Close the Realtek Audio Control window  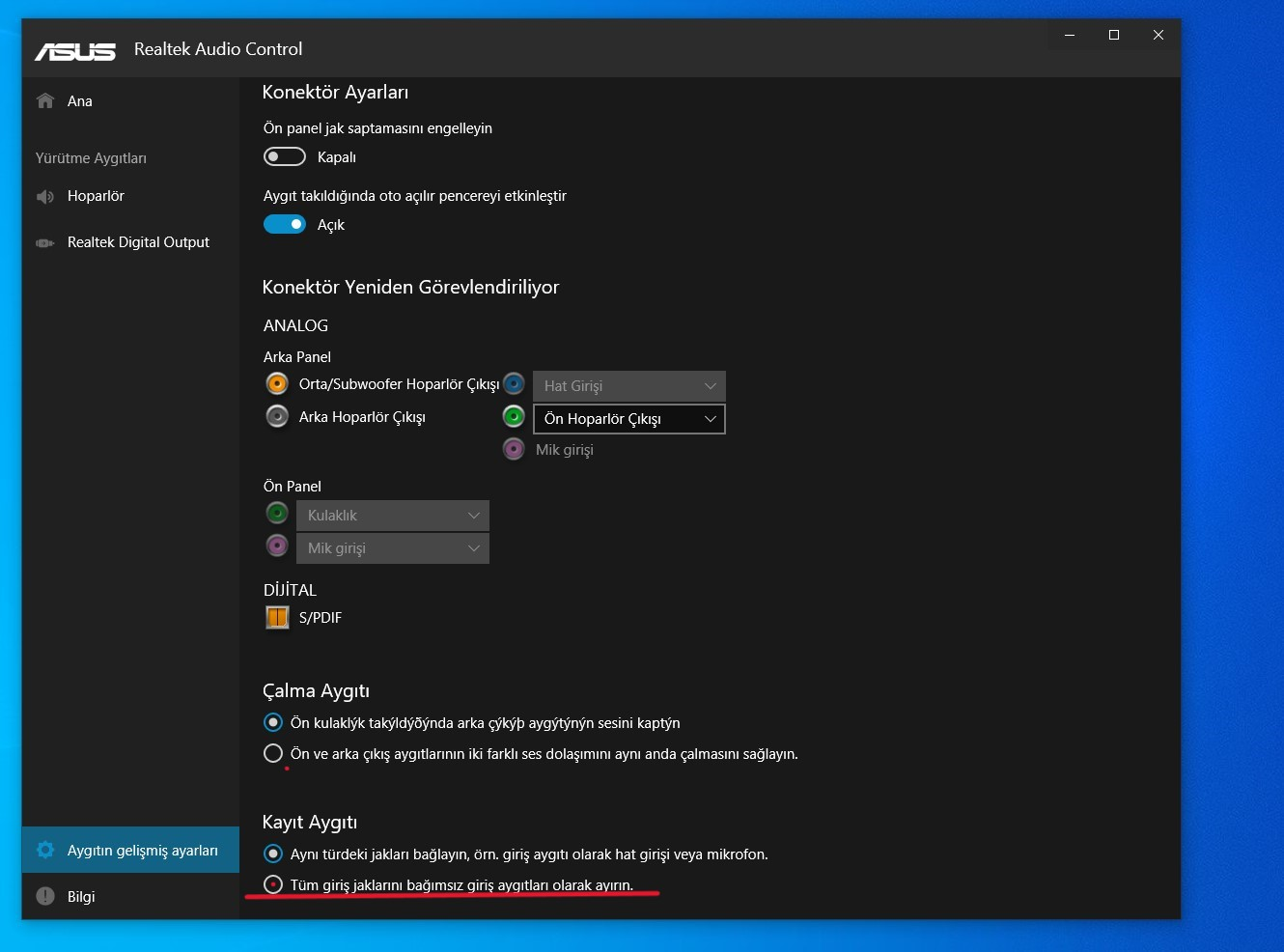pyautogui.click(x=1158, y=35)
